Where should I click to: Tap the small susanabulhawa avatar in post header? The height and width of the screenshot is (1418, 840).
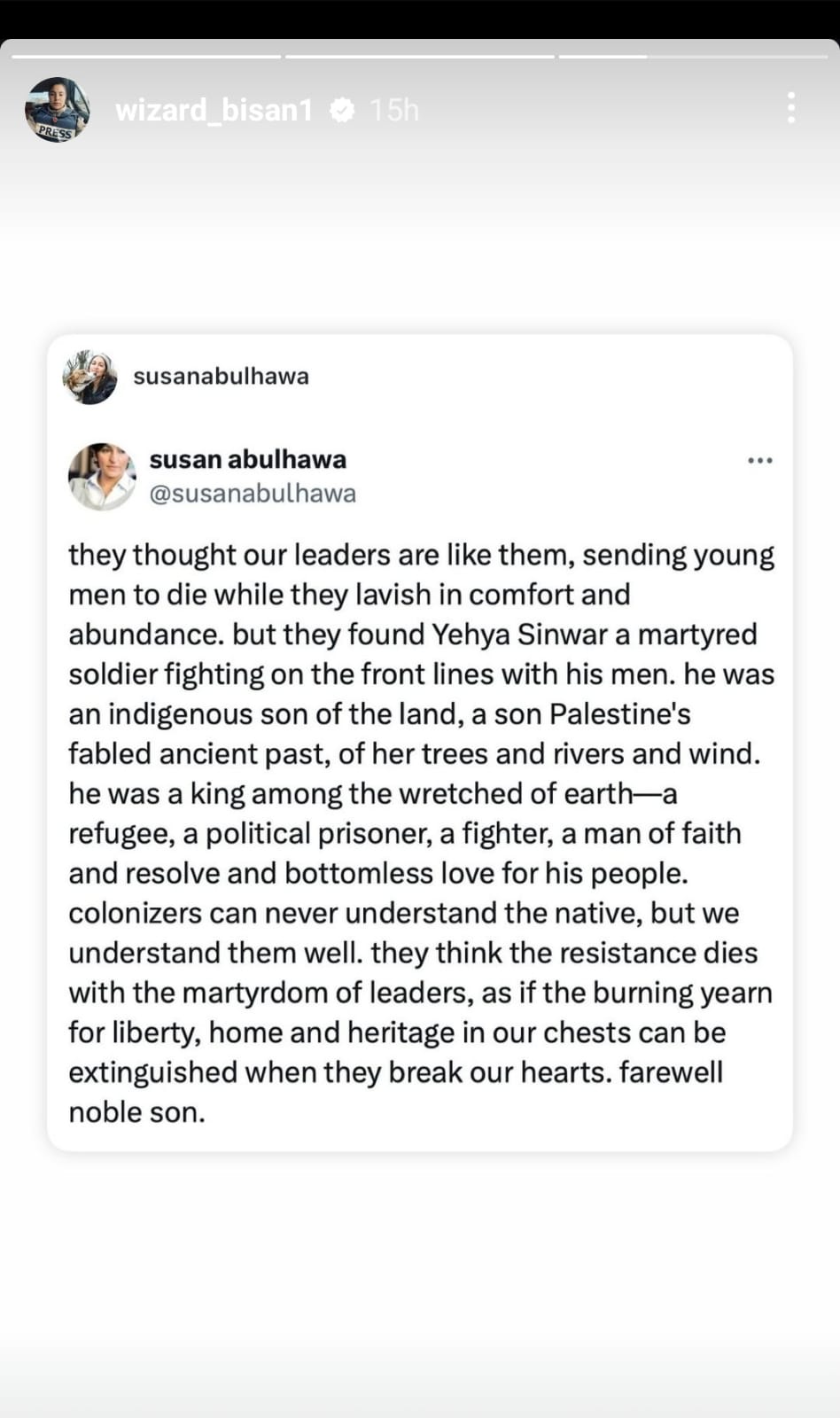pos(89,377)
